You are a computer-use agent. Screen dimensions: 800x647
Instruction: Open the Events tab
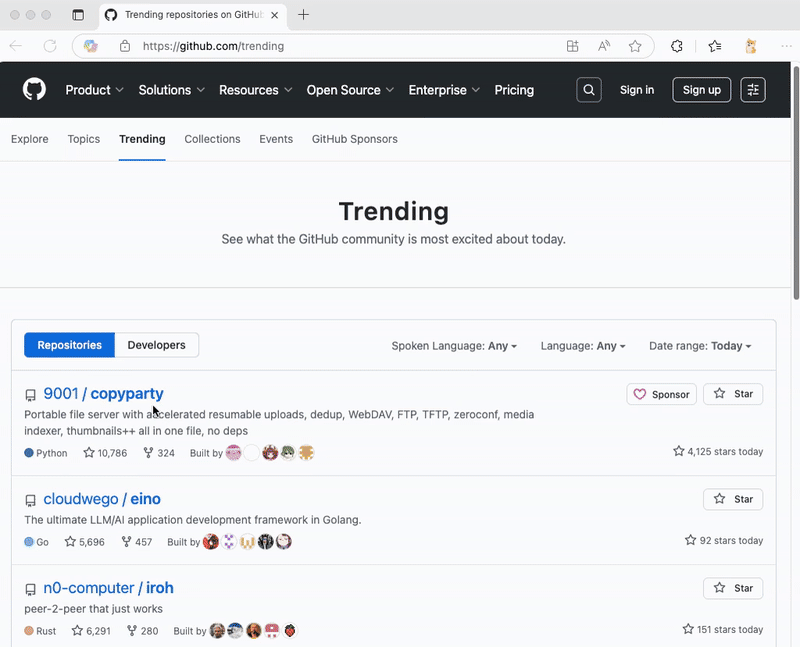(276, 139)
